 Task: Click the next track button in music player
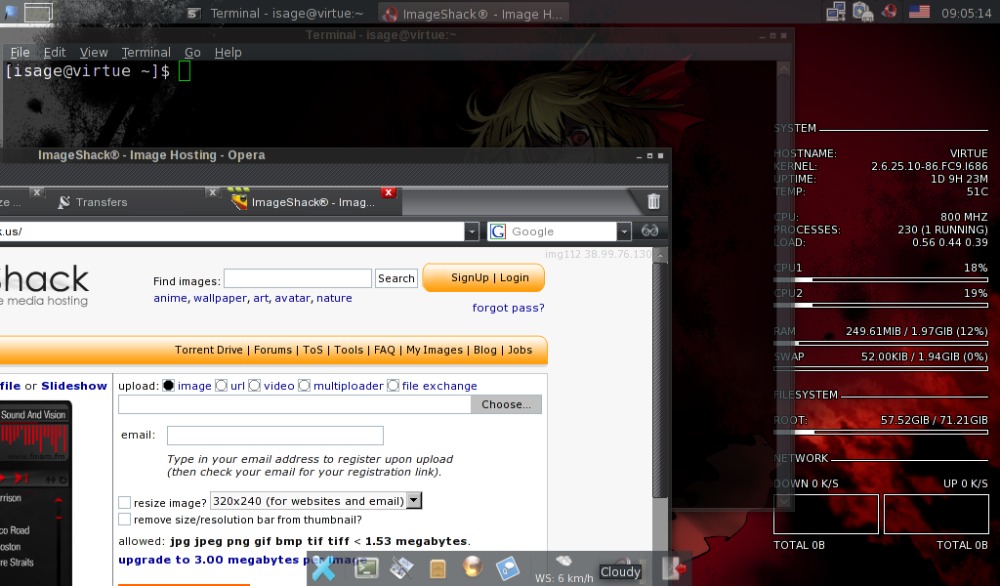(x=23, y=478)
